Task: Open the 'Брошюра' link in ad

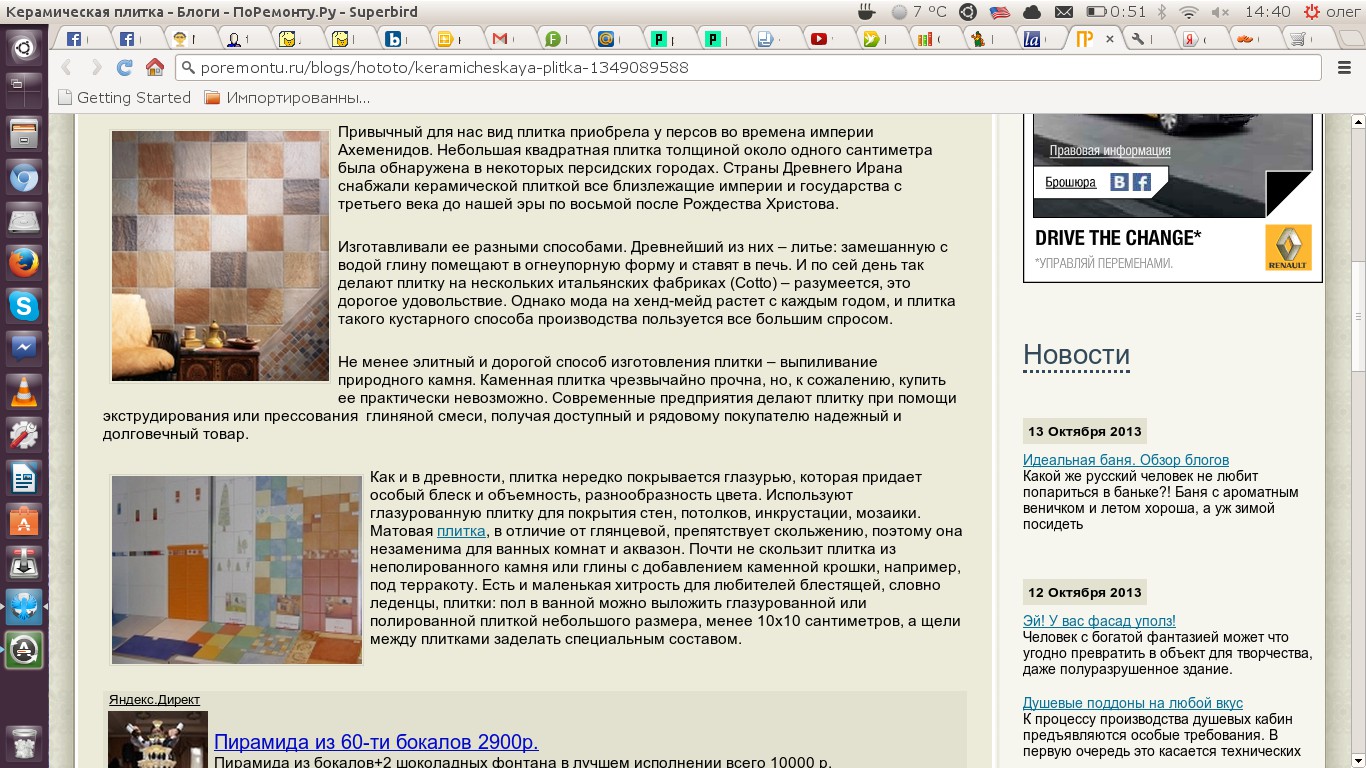Action: pos(1071,182)
